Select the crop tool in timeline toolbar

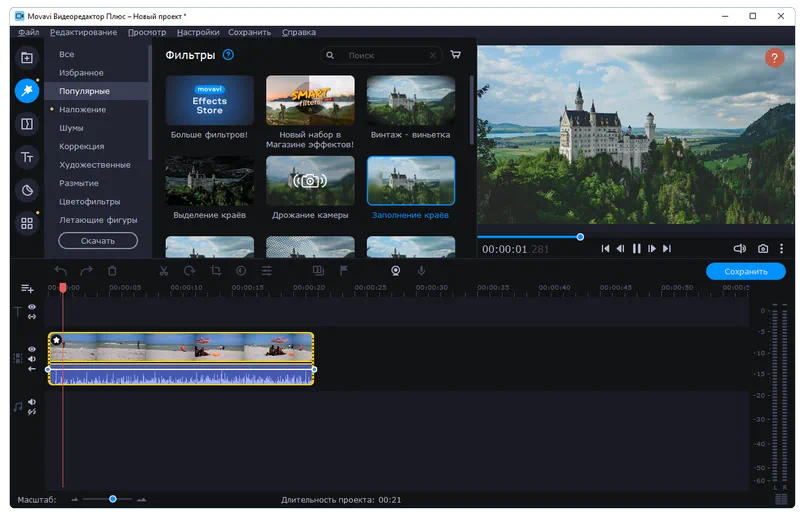pyautogui.click(x=216, y=271)
